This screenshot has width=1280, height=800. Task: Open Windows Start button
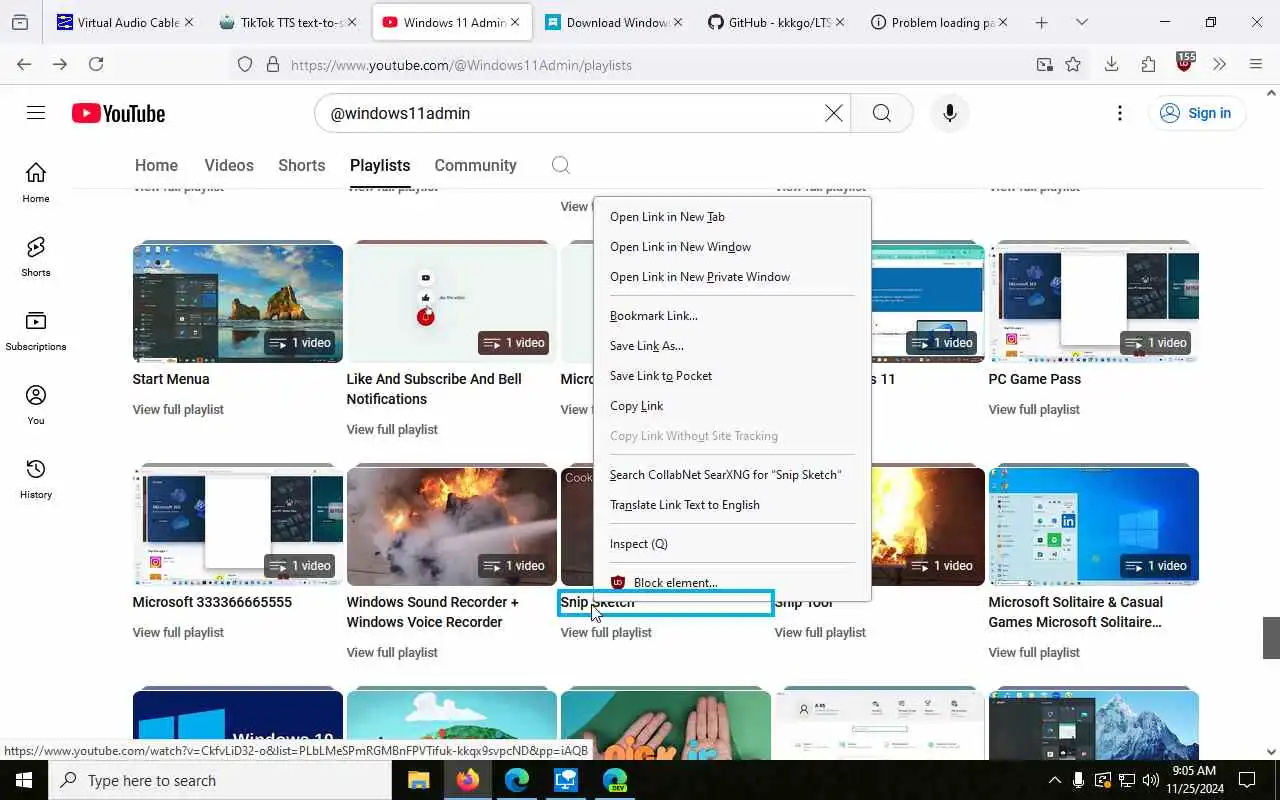[24, 780]
